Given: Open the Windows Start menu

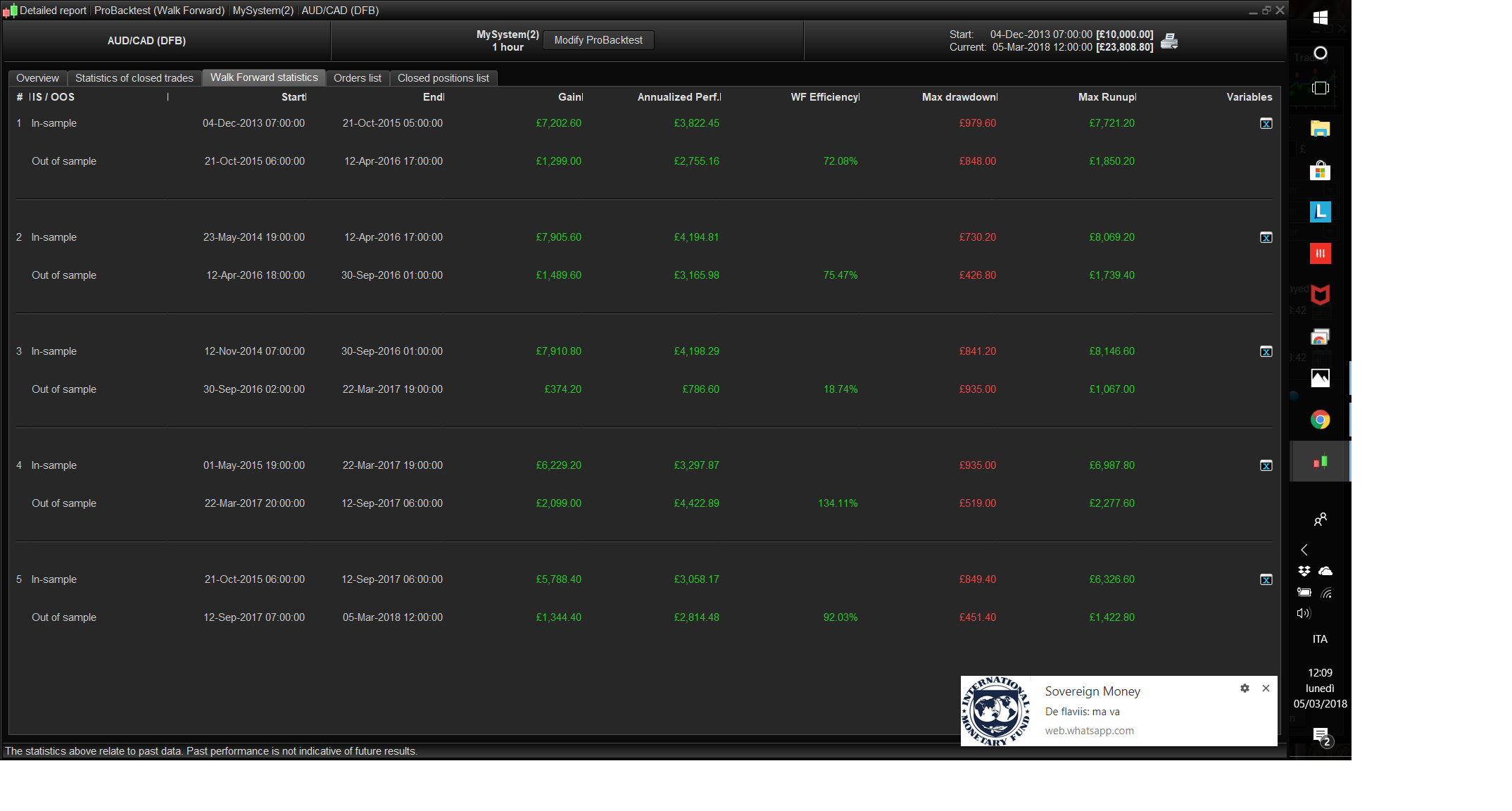Looking at the screenshot, I should tap(1320, 18).
